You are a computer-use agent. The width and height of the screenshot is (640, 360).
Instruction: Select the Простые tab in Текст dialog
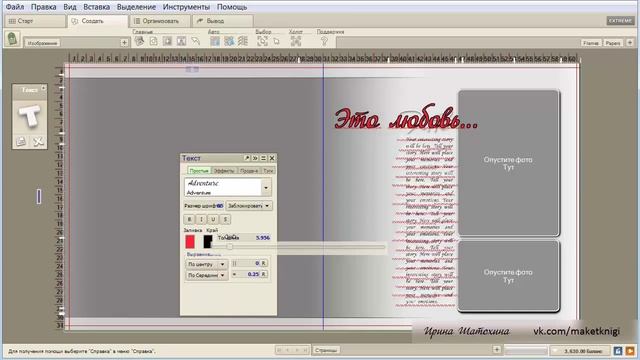(199, 171)
